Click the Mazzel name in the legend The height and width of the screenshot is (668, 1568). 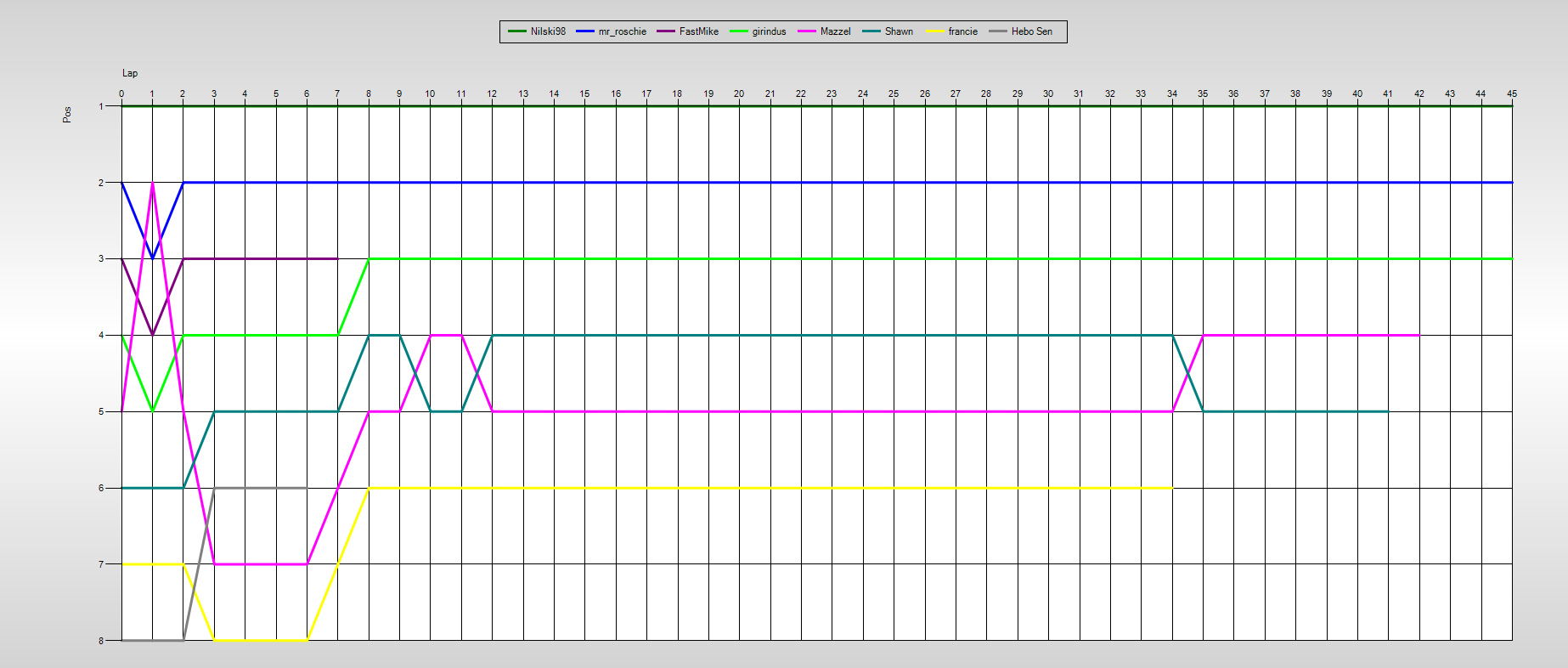tap(835, 31)
